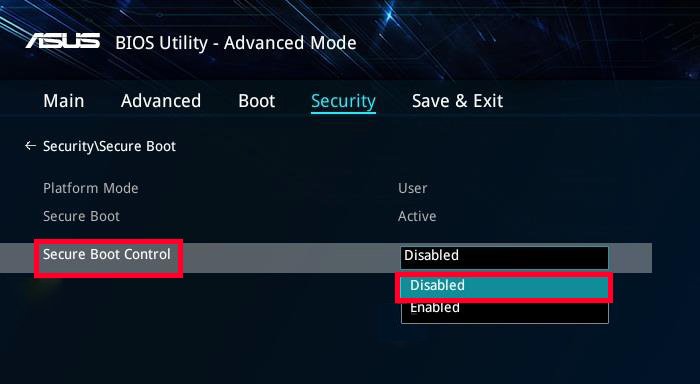This screenshot has width=700, height=384.
Task: Open the Main tab
Action: pos(64,101)
